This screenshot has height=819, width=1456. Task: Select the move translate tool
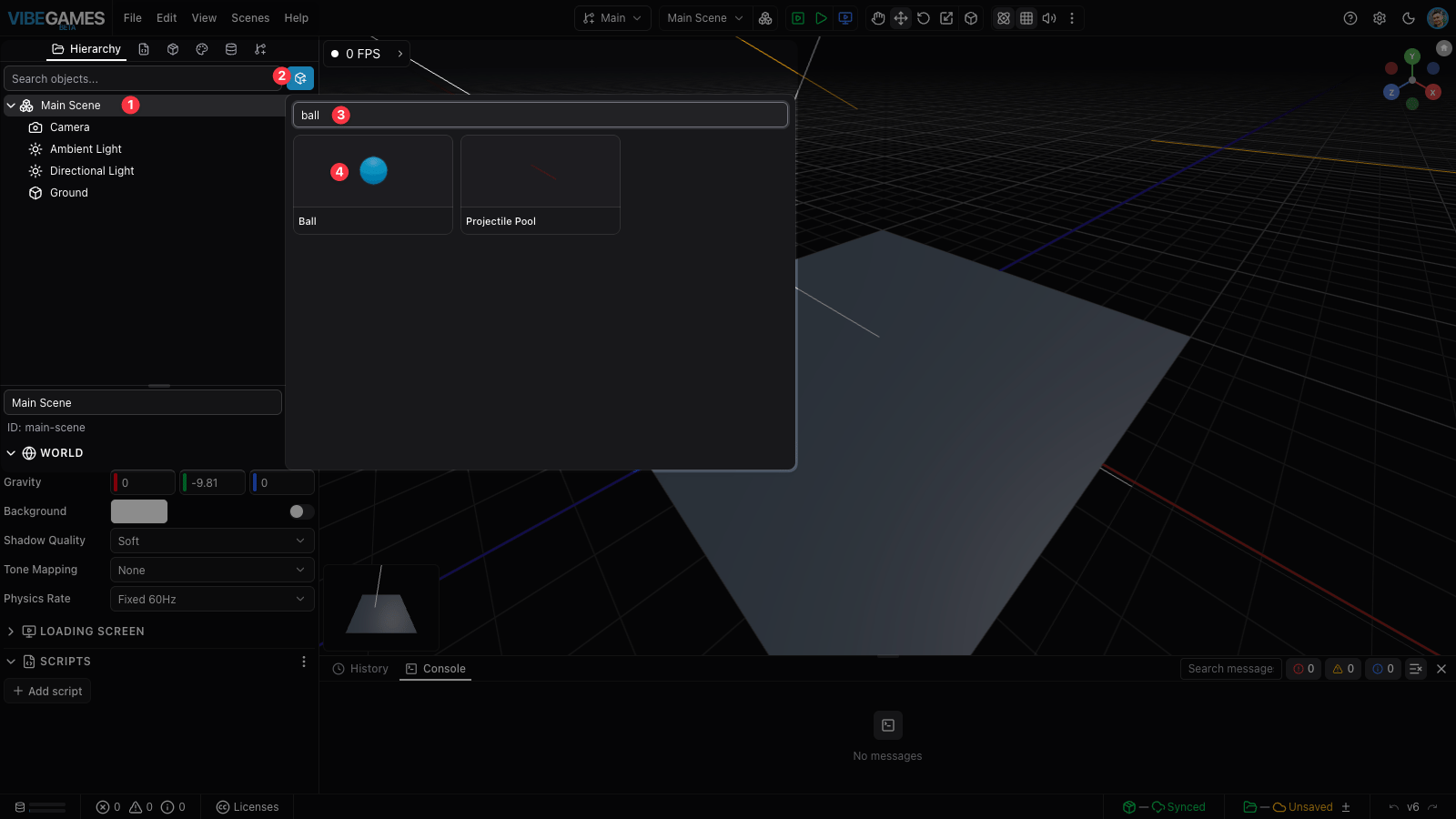click(x=901, y=18)
